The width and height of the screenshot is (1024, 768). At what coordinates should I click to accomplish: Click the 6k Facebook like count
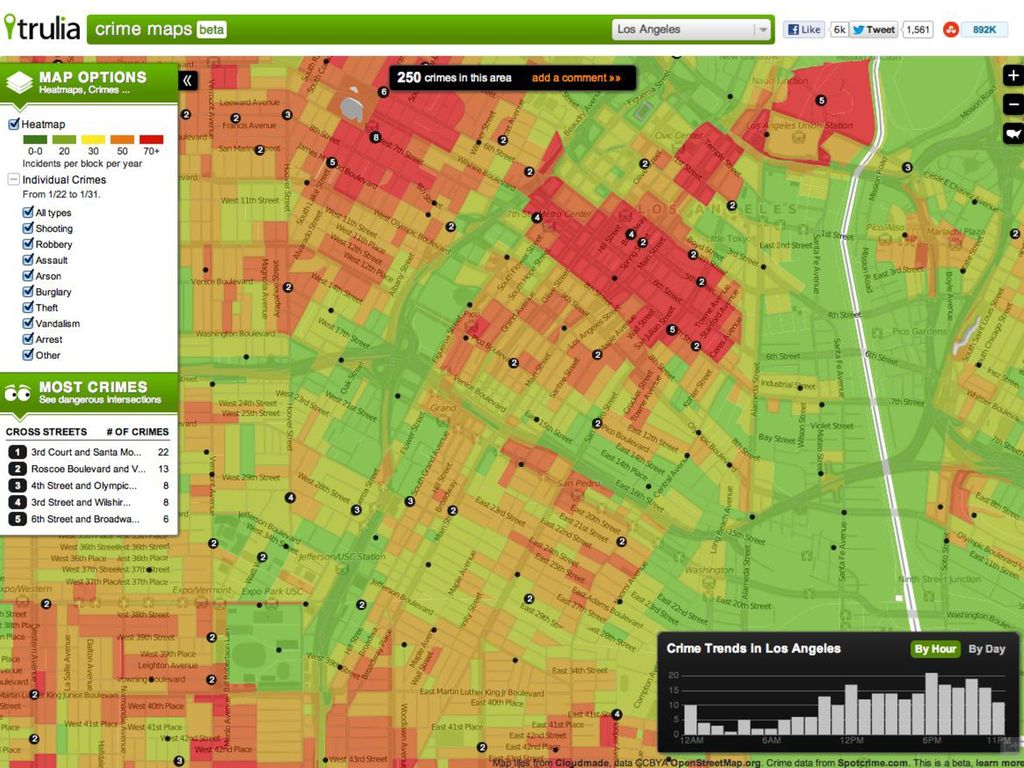[839, 29]
